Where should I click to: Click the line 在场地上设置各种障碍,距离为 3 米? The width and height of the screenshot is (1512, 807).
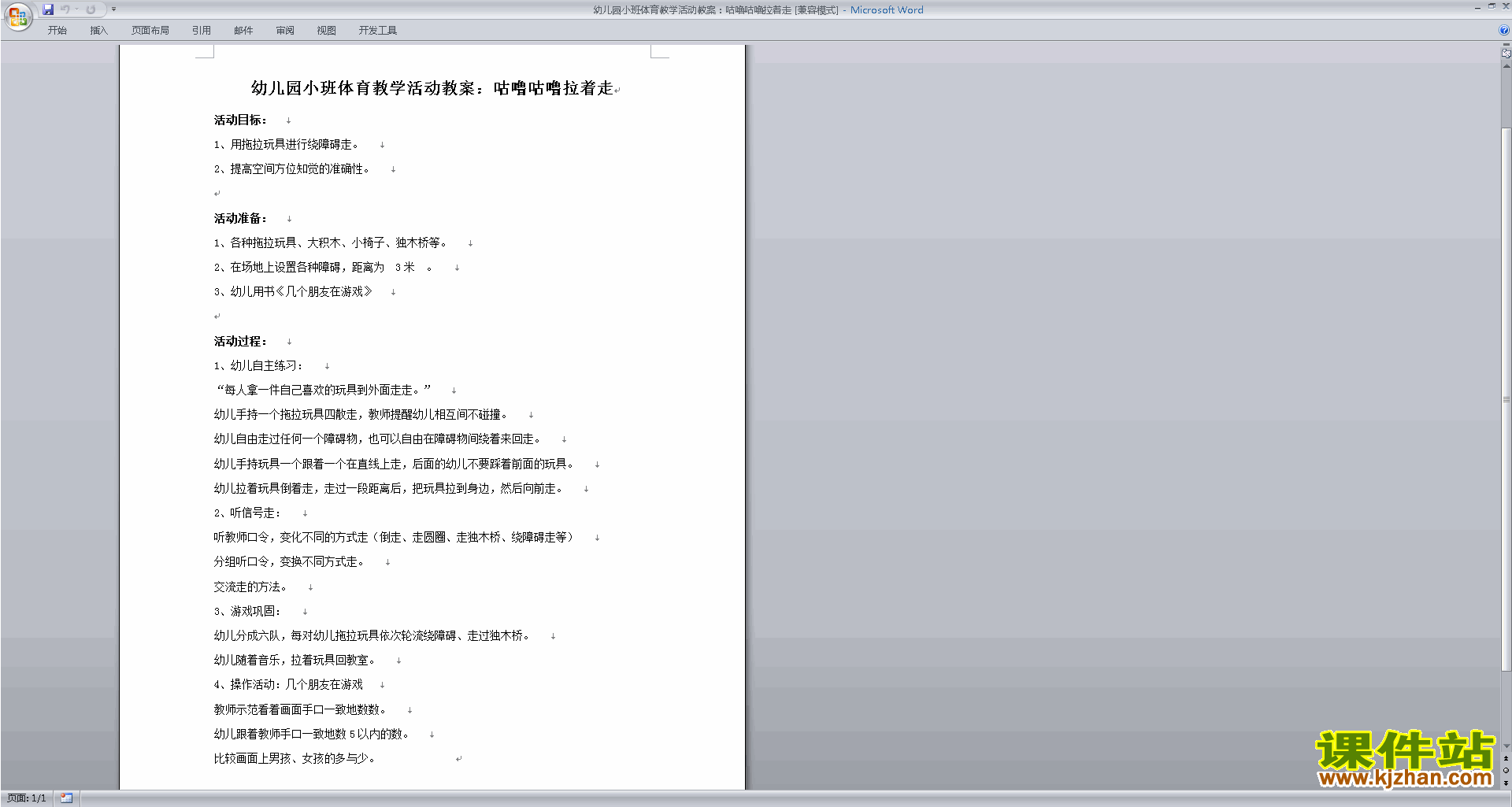(x=323, y=268)
